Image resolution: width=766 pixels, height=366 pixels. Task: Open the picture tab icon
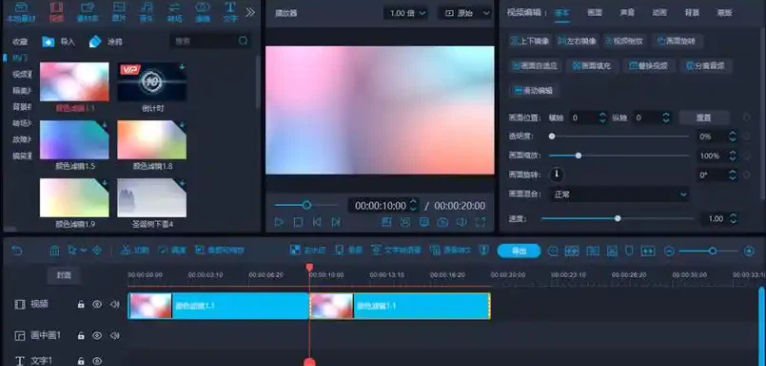click(119, 7)
